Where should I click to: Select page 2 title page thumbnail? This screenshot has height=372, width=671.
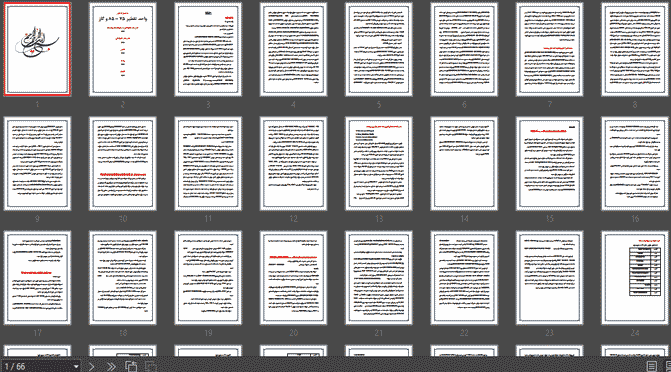click(x=123, y=49)
